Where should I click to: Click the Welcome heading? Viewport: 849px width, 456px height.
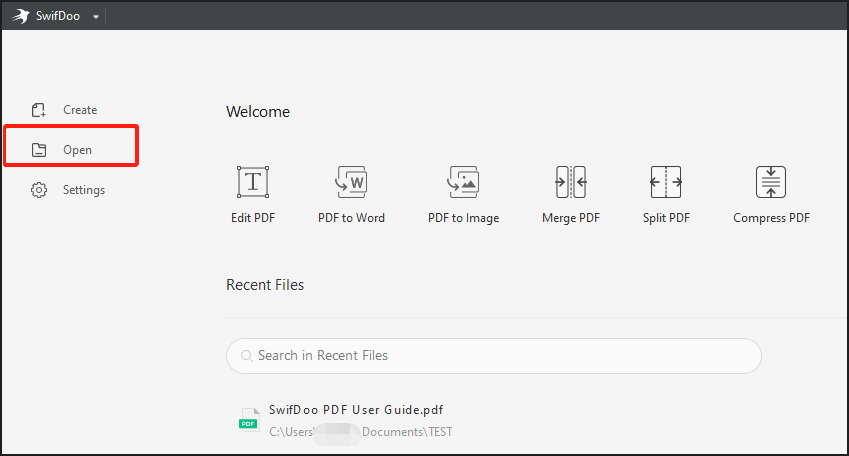tap(258, 112)
